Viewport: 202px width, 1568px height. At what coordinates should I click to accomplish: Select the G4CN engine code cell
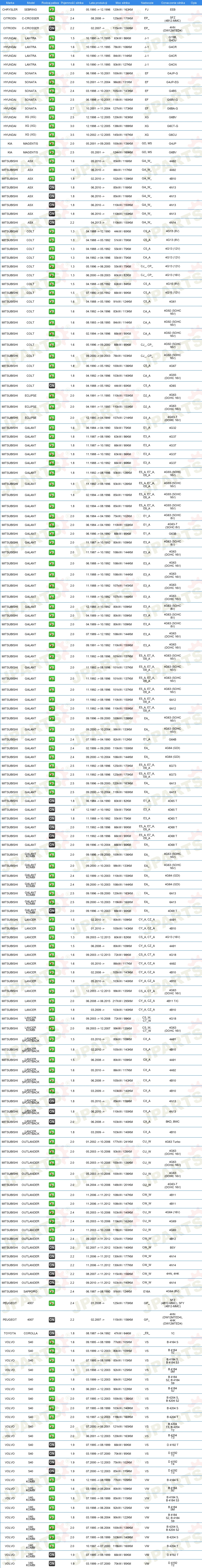173,64
